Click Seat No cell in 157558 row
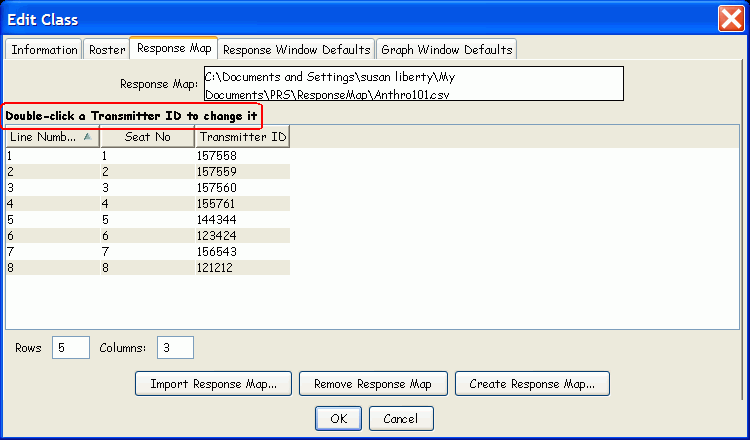The width and height of the screenshot is (750, 440). coord(147,156)
